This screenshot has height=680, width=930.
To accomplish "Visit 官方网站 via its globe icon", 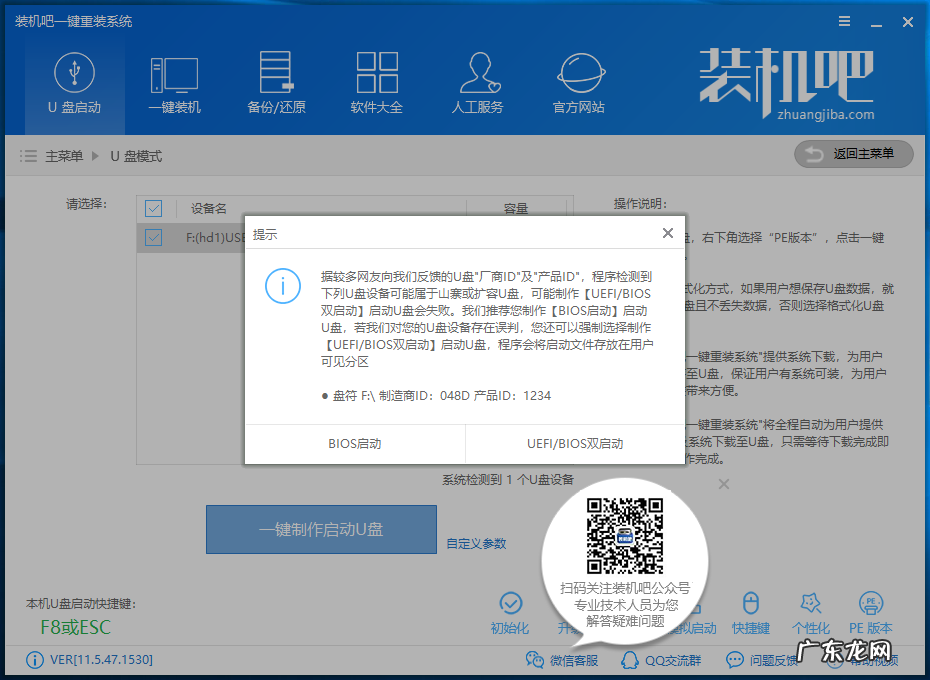I will 578,82.
